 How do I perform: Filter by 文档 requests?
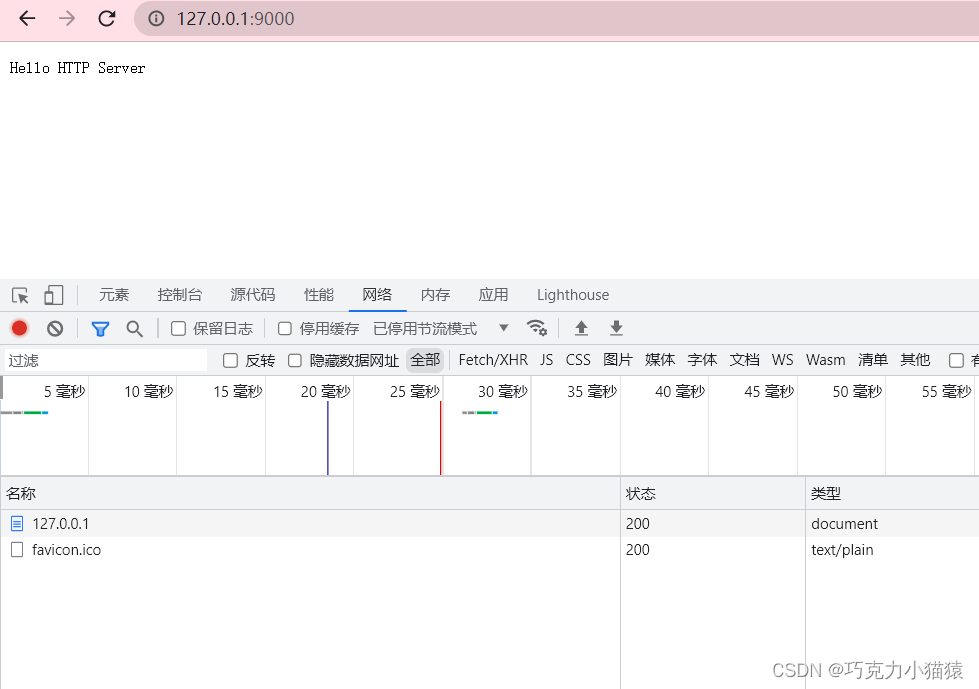click(x=744, y=360)
